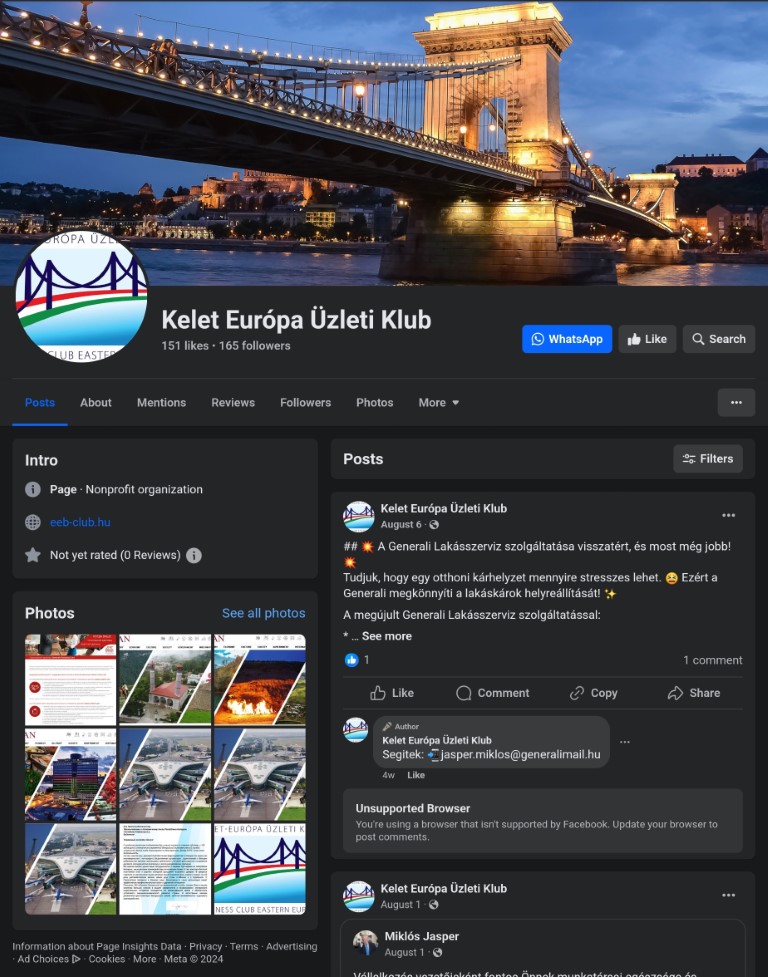768x977 pixels.
Task: Copy the post link
Action: [x=593, y=693]
